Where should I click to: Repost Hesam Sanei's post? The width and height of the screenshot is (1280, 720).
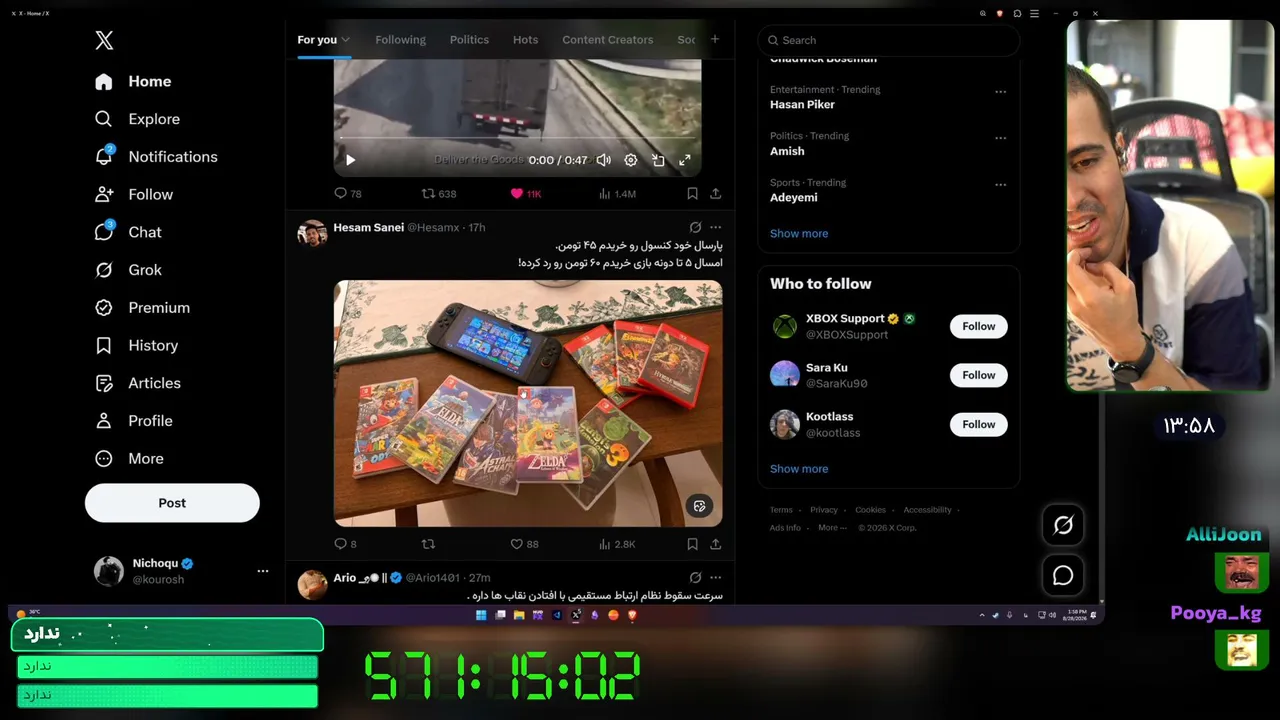(428, 544)
